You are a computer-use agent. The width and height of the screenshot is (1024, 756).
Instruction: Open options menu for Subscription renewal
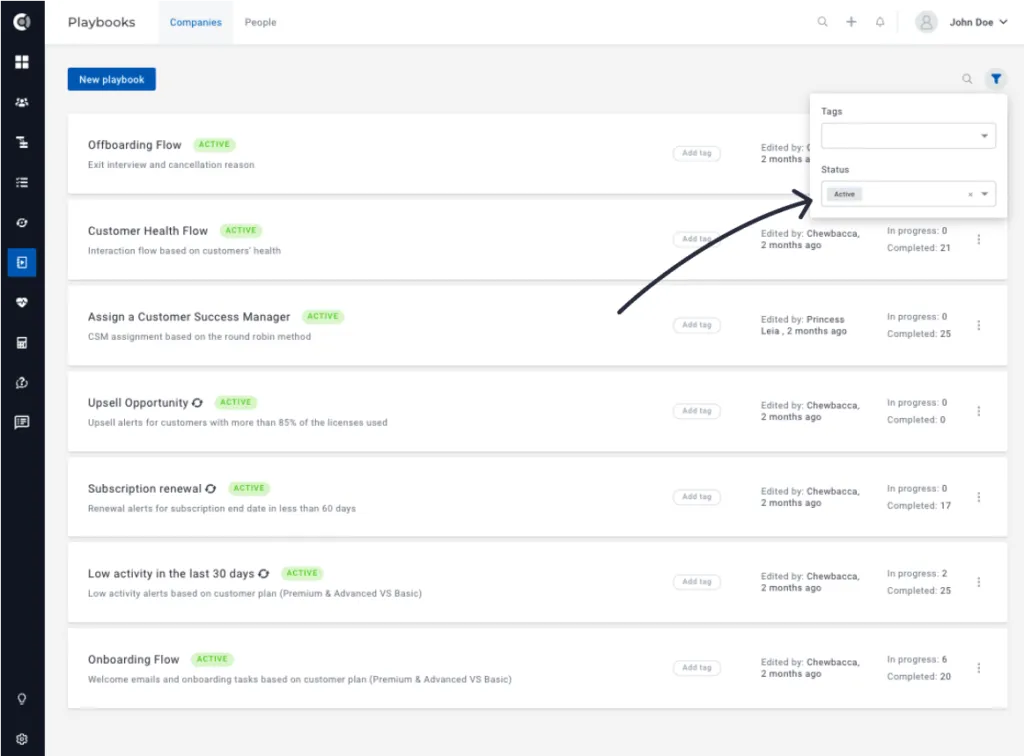pyautogui.click(x=978, y=497)
